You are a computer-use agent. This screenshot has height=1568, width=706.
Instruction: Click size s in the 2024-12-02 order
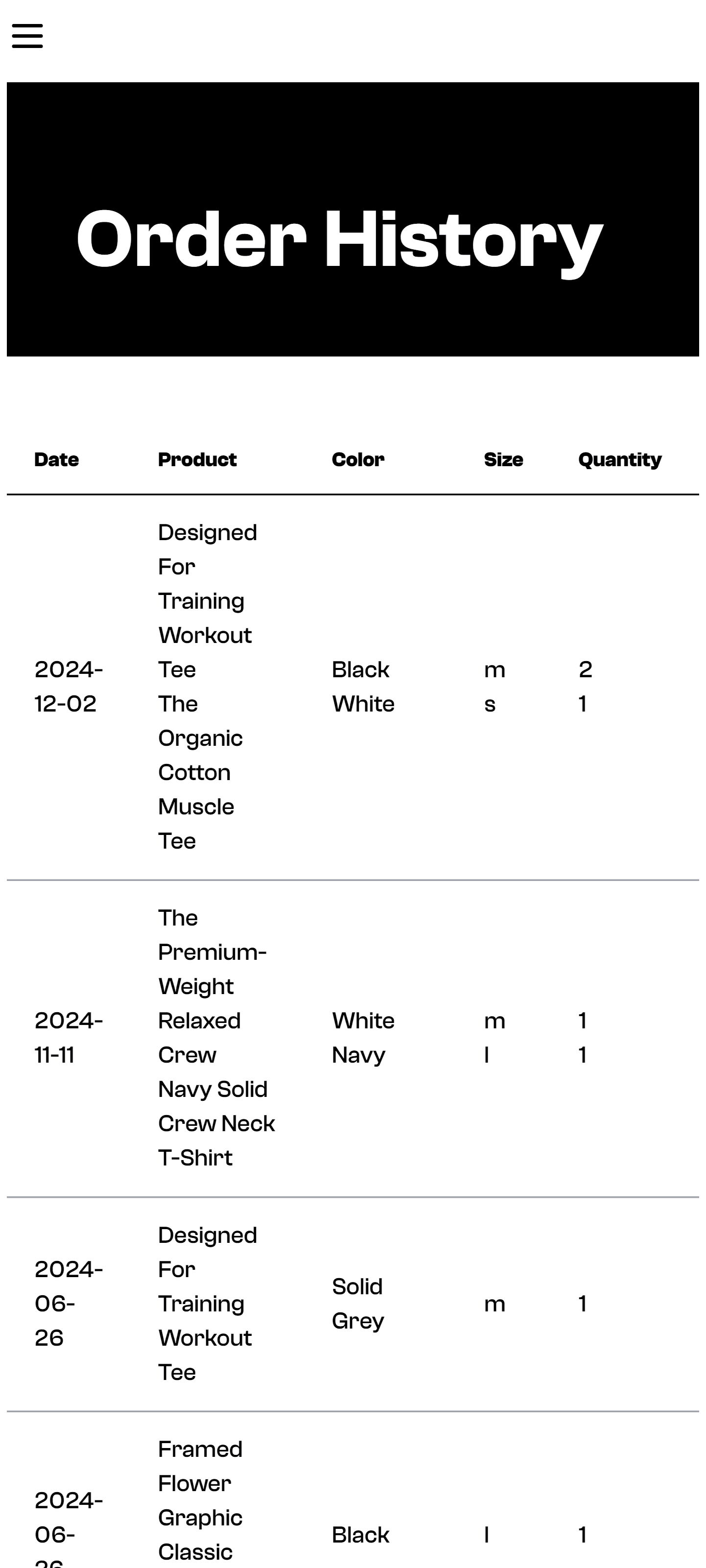pos(490,704)
